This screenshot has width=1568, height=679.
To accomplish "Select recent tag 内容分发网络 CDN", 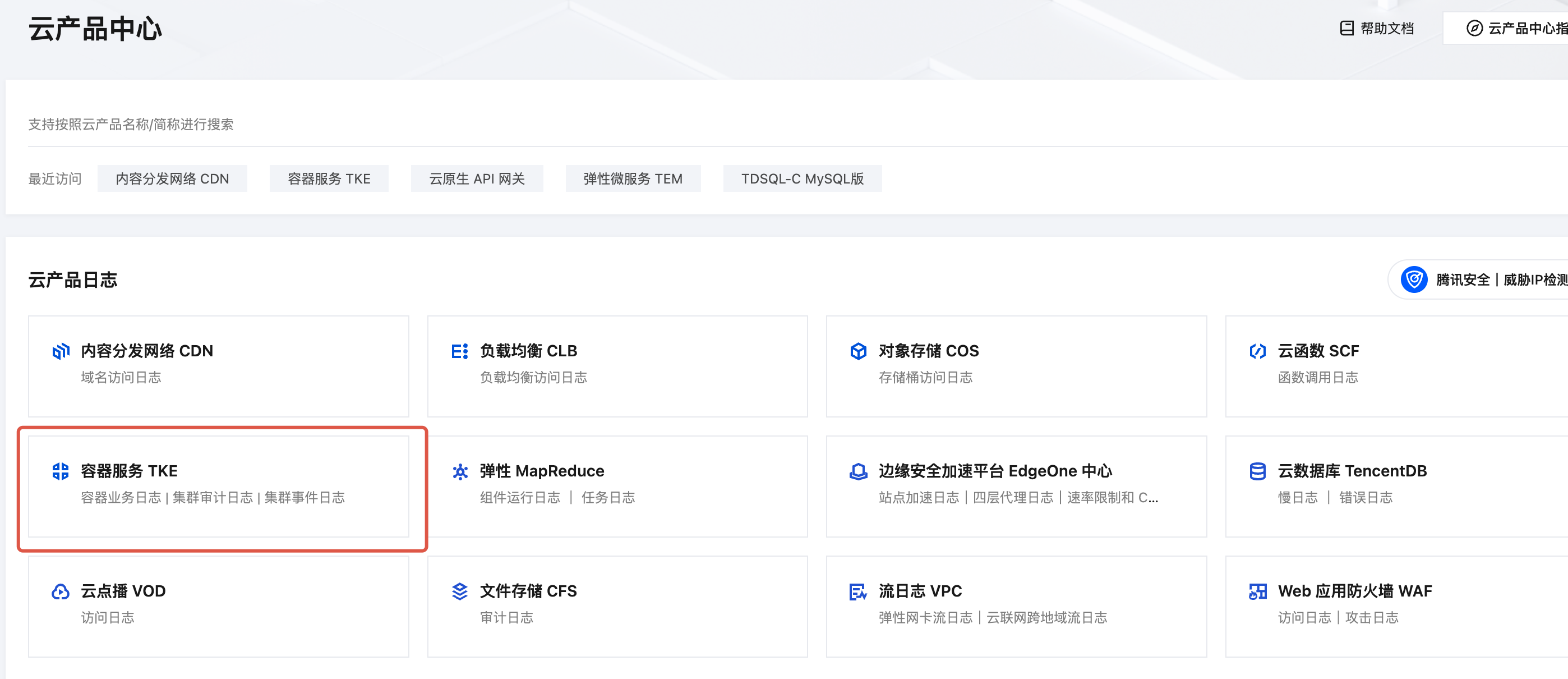I will (172, 178).
